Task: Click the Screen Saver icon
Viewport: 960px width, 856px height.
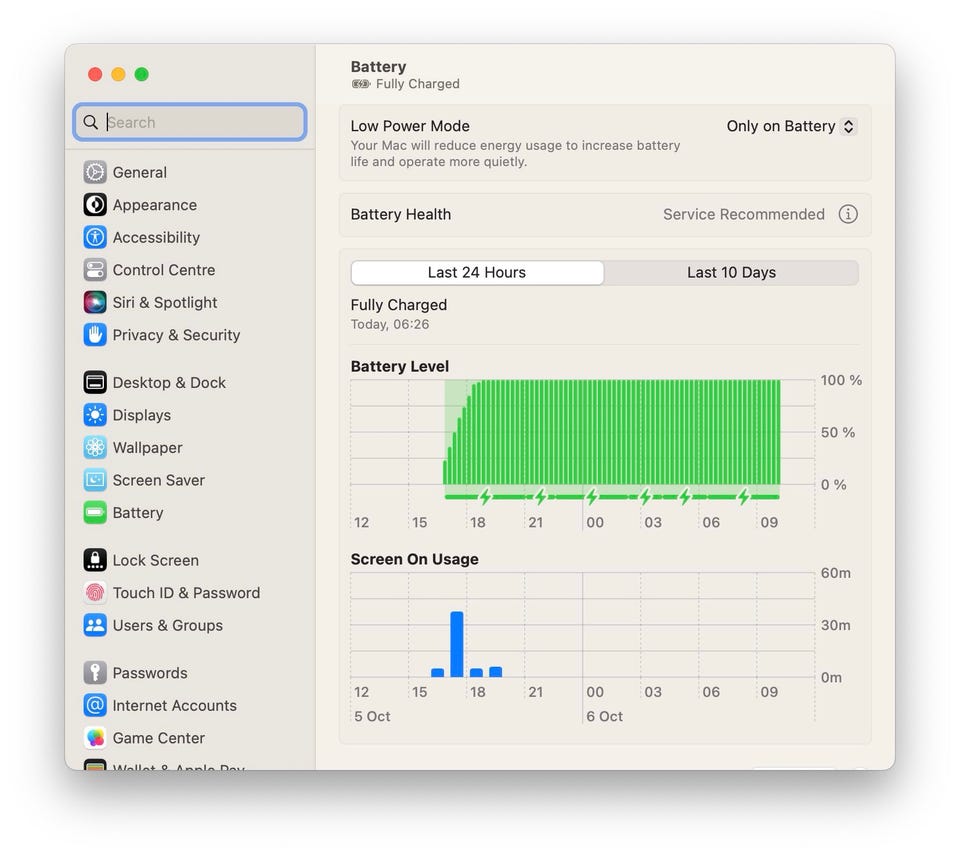Action: (95, 479)
